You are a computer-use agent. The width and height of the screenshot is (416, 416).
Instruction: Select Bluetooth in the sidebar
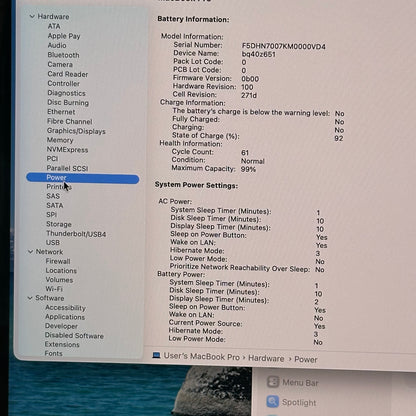pyautogui.click(x=63, y=55)
